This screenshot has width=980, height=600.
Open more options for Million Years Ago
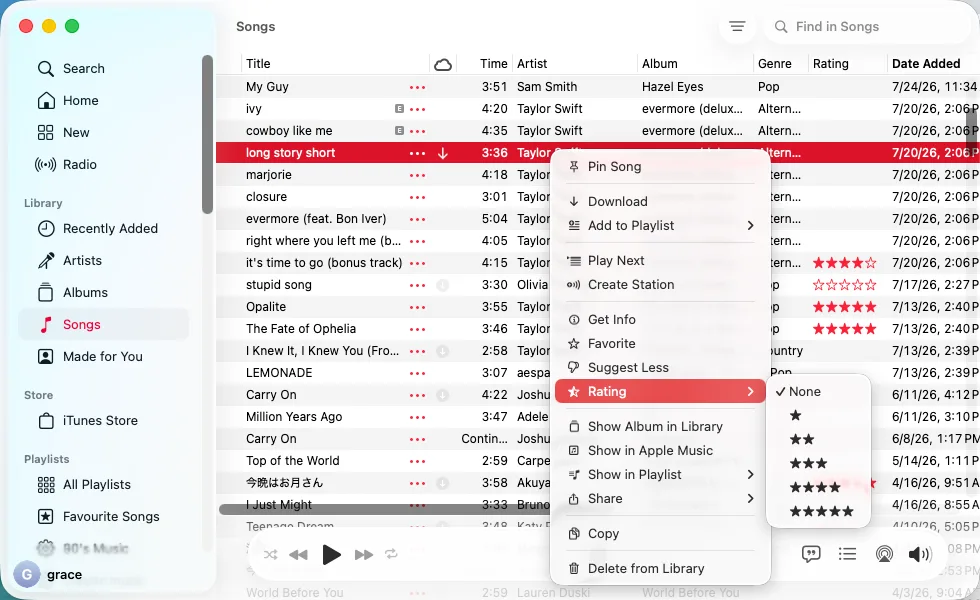point(418,418)
